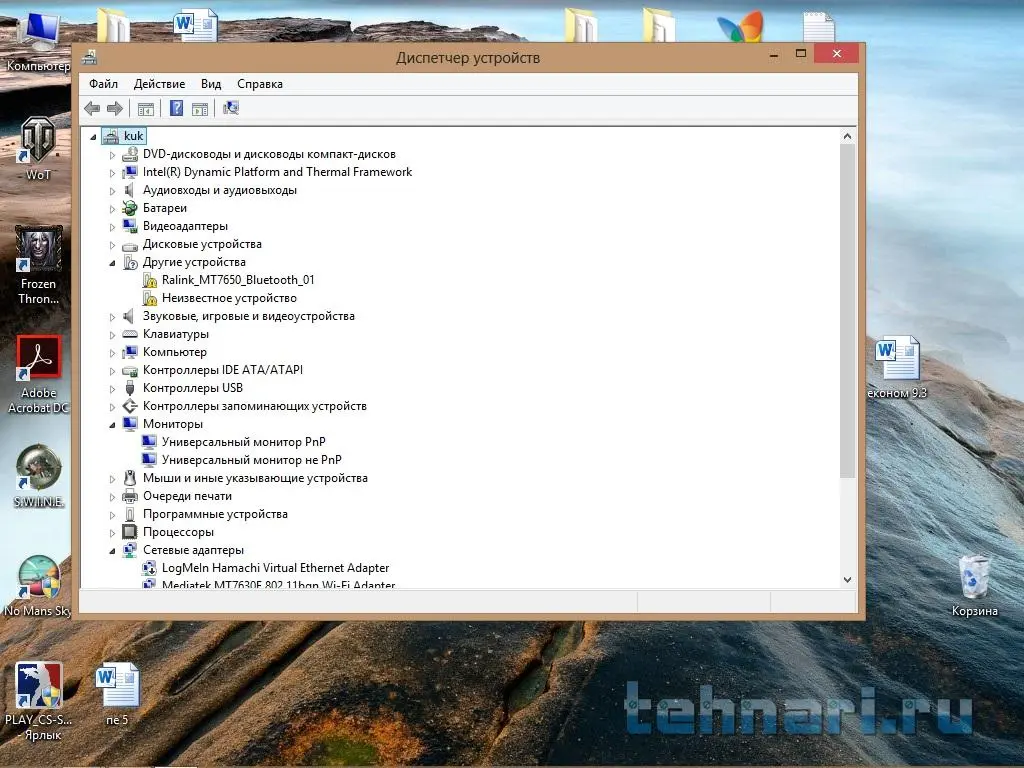Click the Back arrow toolbar button
1024x768 pixels.
[92, 108]
